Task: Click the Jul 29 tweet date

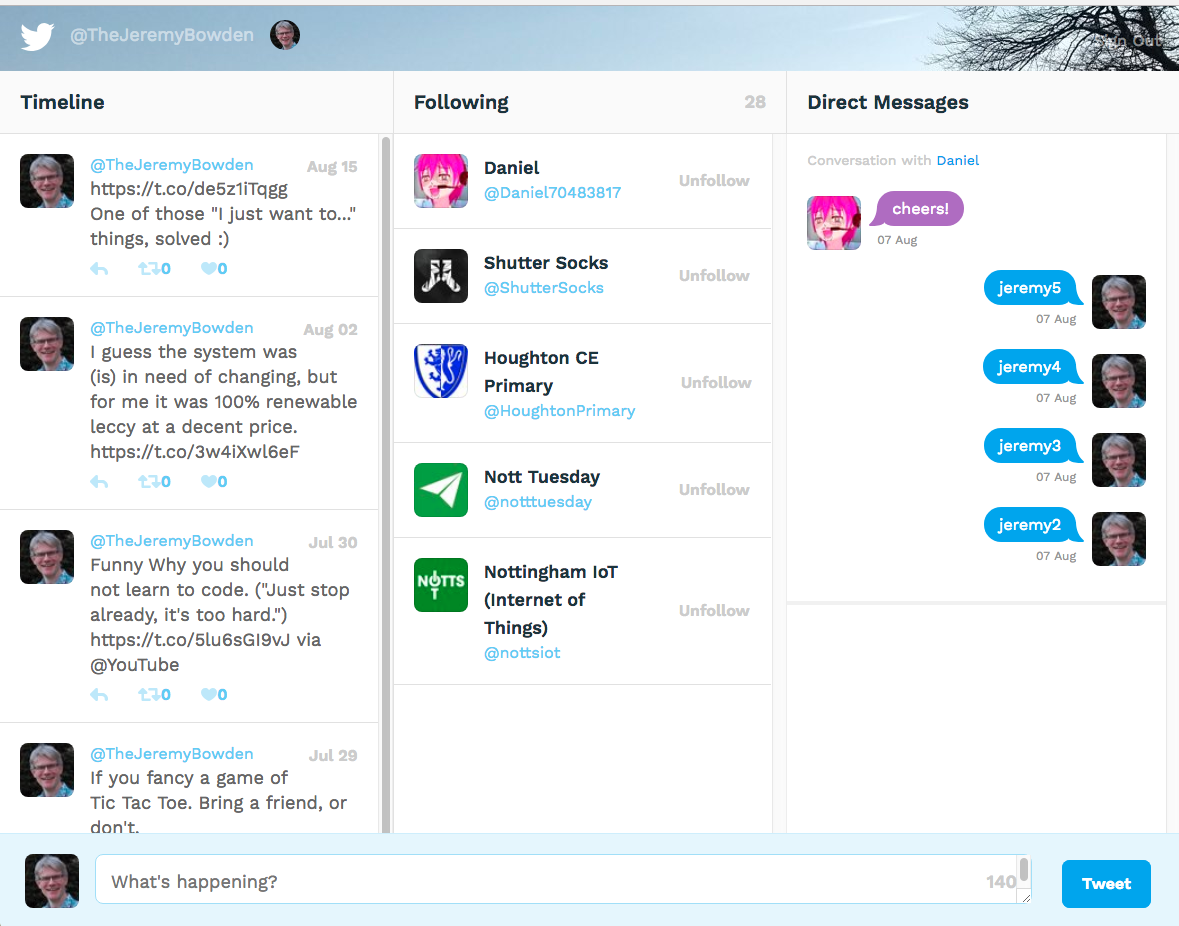Action: click(332, 755)
